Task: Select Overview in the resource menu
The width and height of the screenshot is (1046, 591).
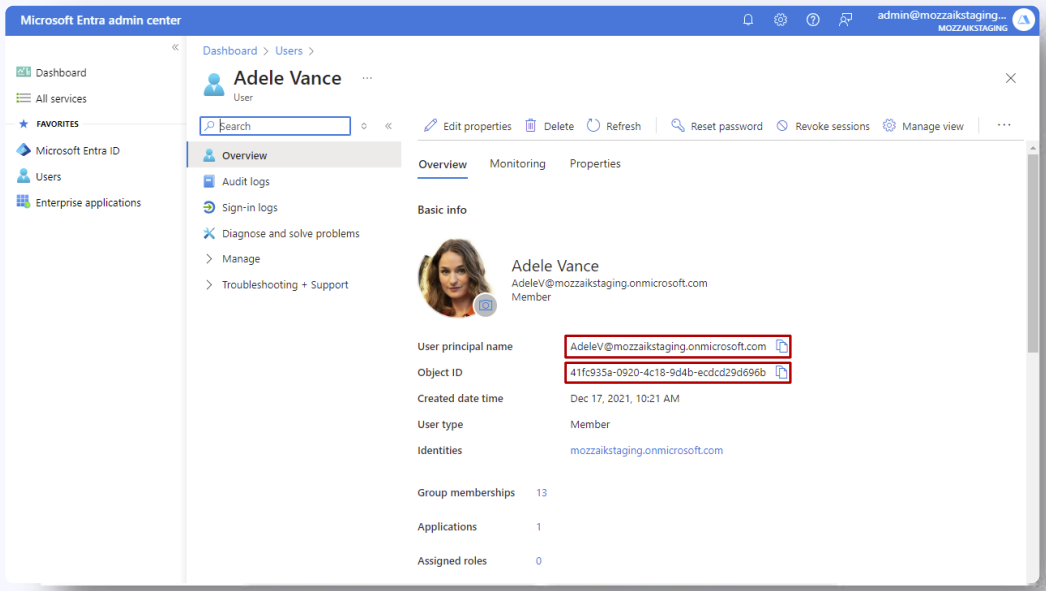Action: [294, 155]
